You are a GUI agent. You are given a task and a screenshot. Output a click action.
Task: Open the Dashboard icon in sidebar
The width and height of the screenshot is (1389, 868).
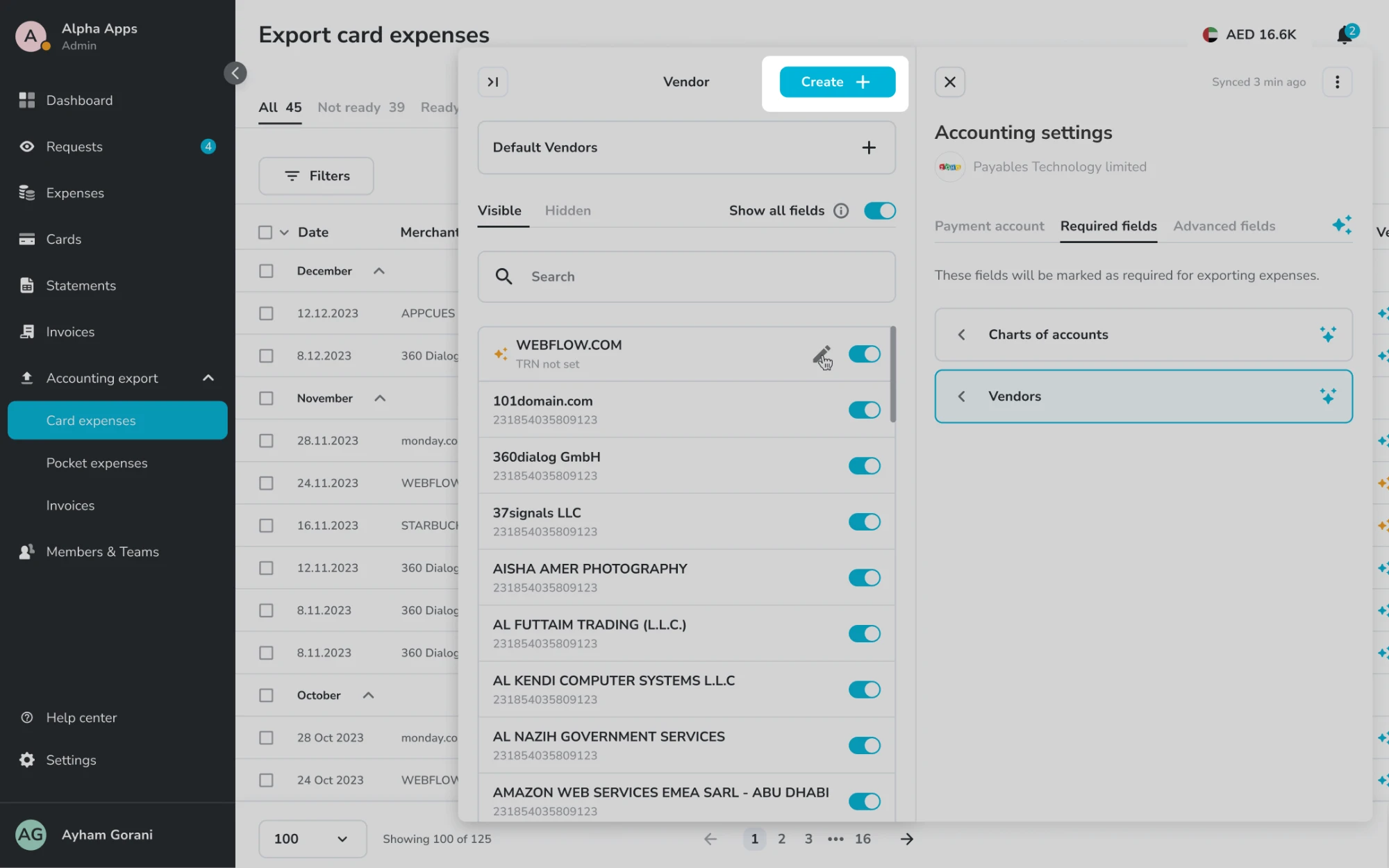coord(27,100)
